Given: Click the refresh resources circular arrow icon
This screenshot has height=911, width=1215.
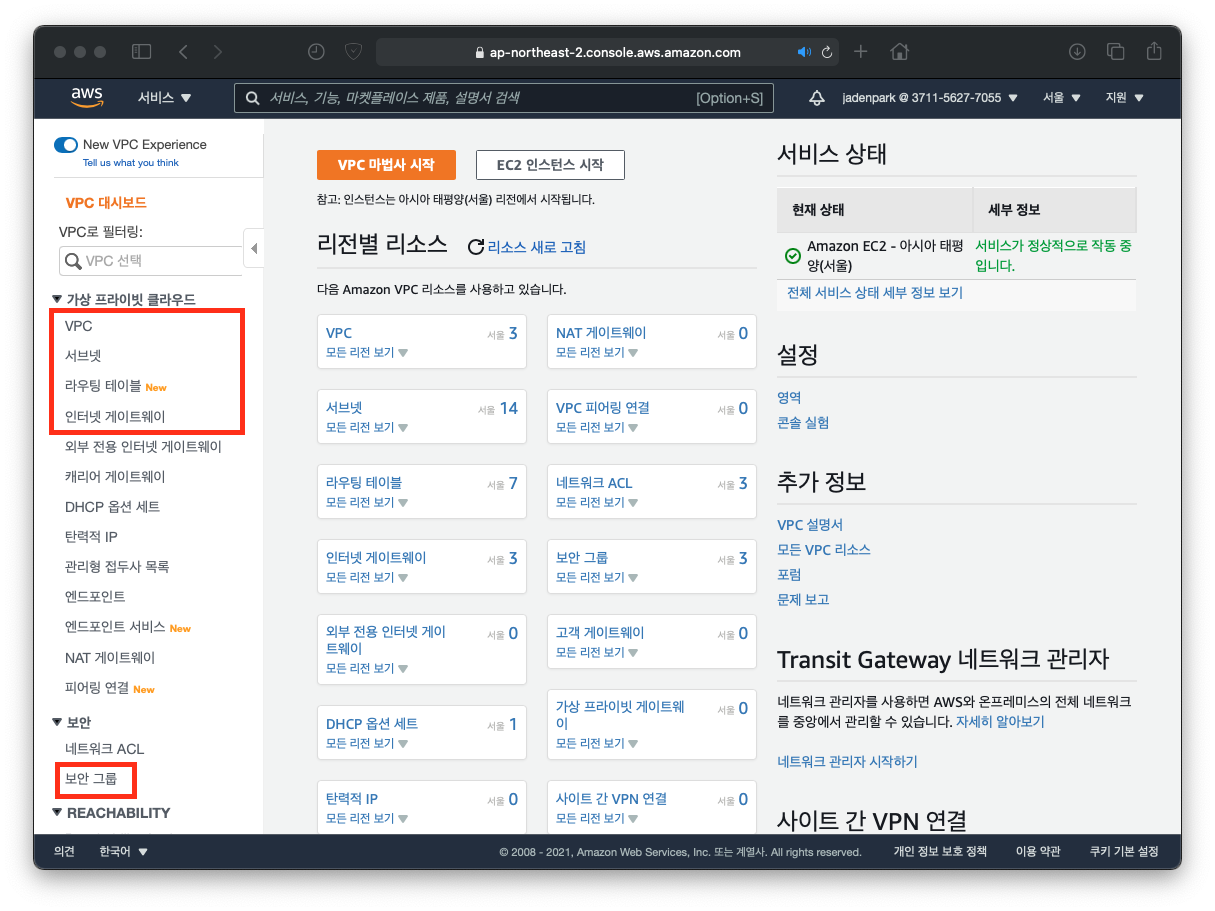Looking at the screenshot, I should pos(476,247).
